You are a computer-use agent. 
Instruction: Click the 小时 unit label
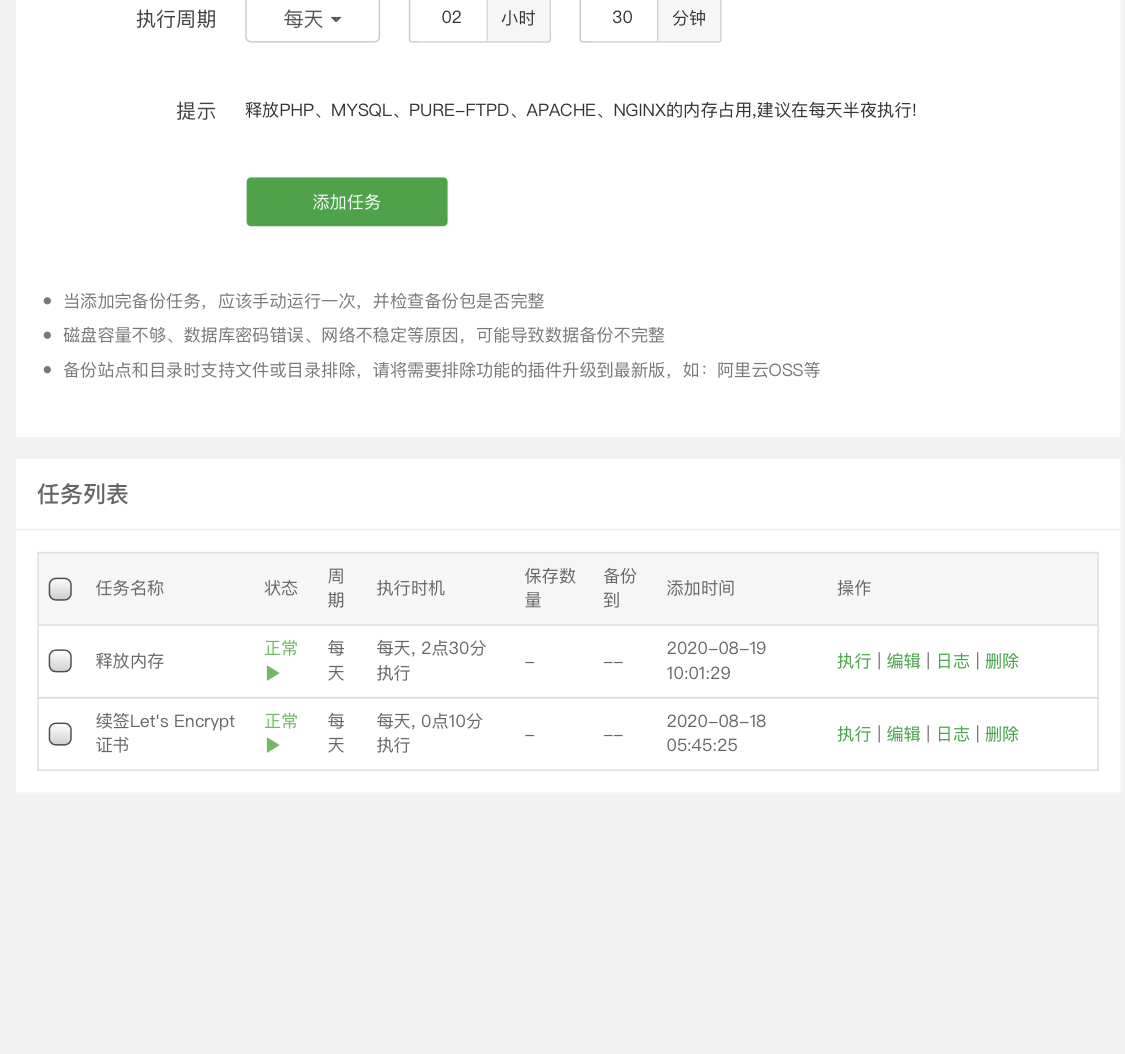point(518,18)
